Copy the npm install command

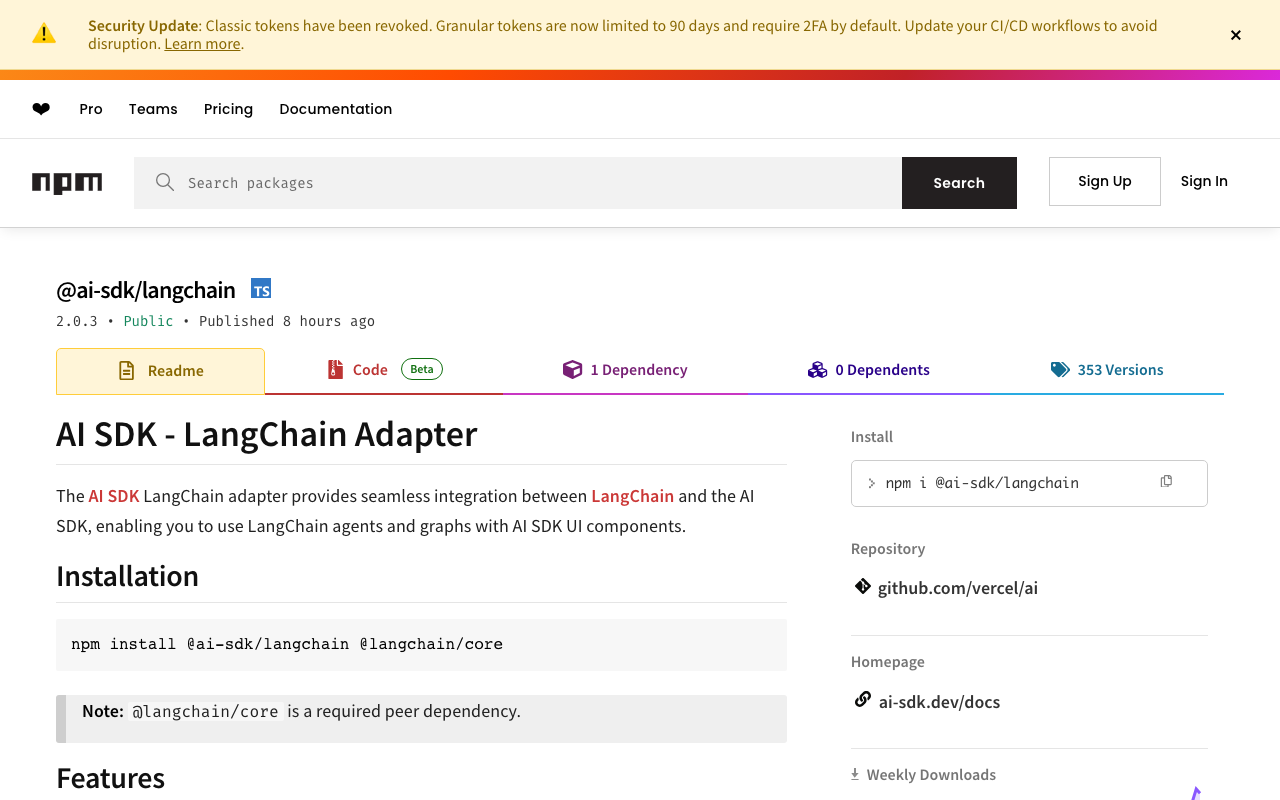pyautogui.click(x=1166, y=482)
